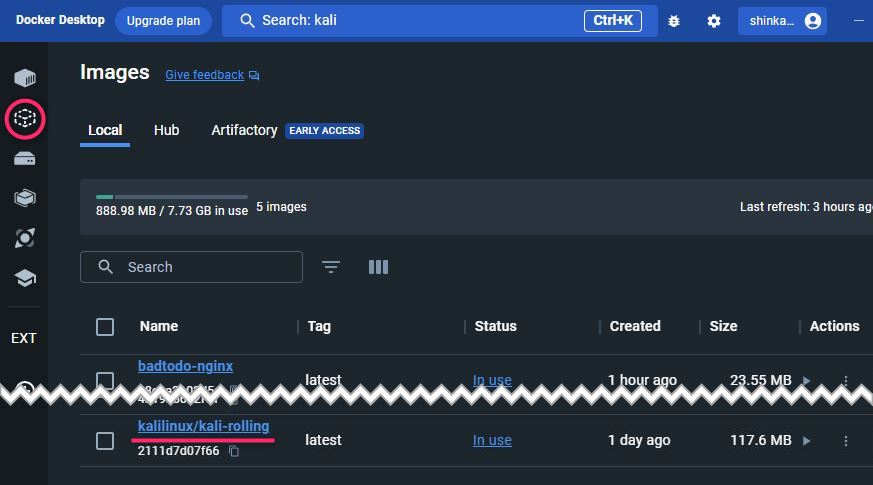Sort by the Tag column header
Screen dimensions: 873x485
(x=319, y=326)
